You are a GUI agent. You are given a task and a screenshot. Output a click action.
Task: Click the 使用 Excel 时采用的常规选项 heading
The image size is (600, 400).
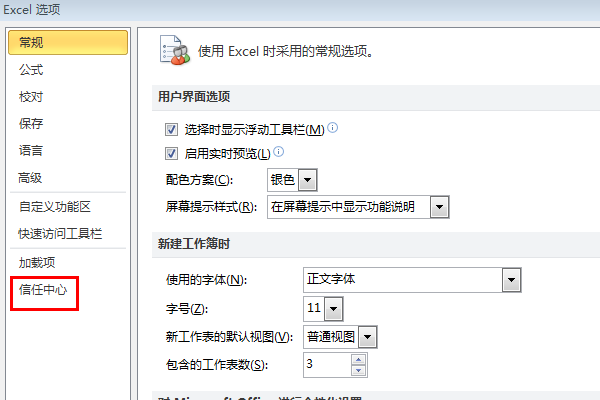(285, 51)
